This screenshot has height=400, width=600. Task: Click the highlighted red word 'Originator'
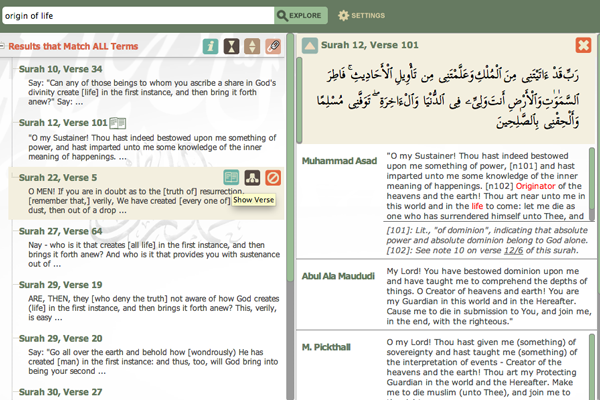(535, 186)
